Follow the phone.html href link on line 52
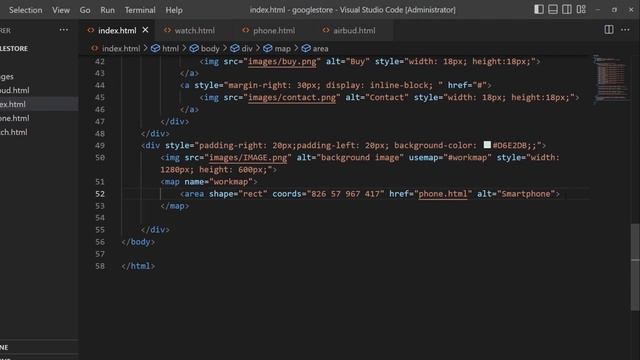Screen dimensions: 640x360 (x=443, y=194)
